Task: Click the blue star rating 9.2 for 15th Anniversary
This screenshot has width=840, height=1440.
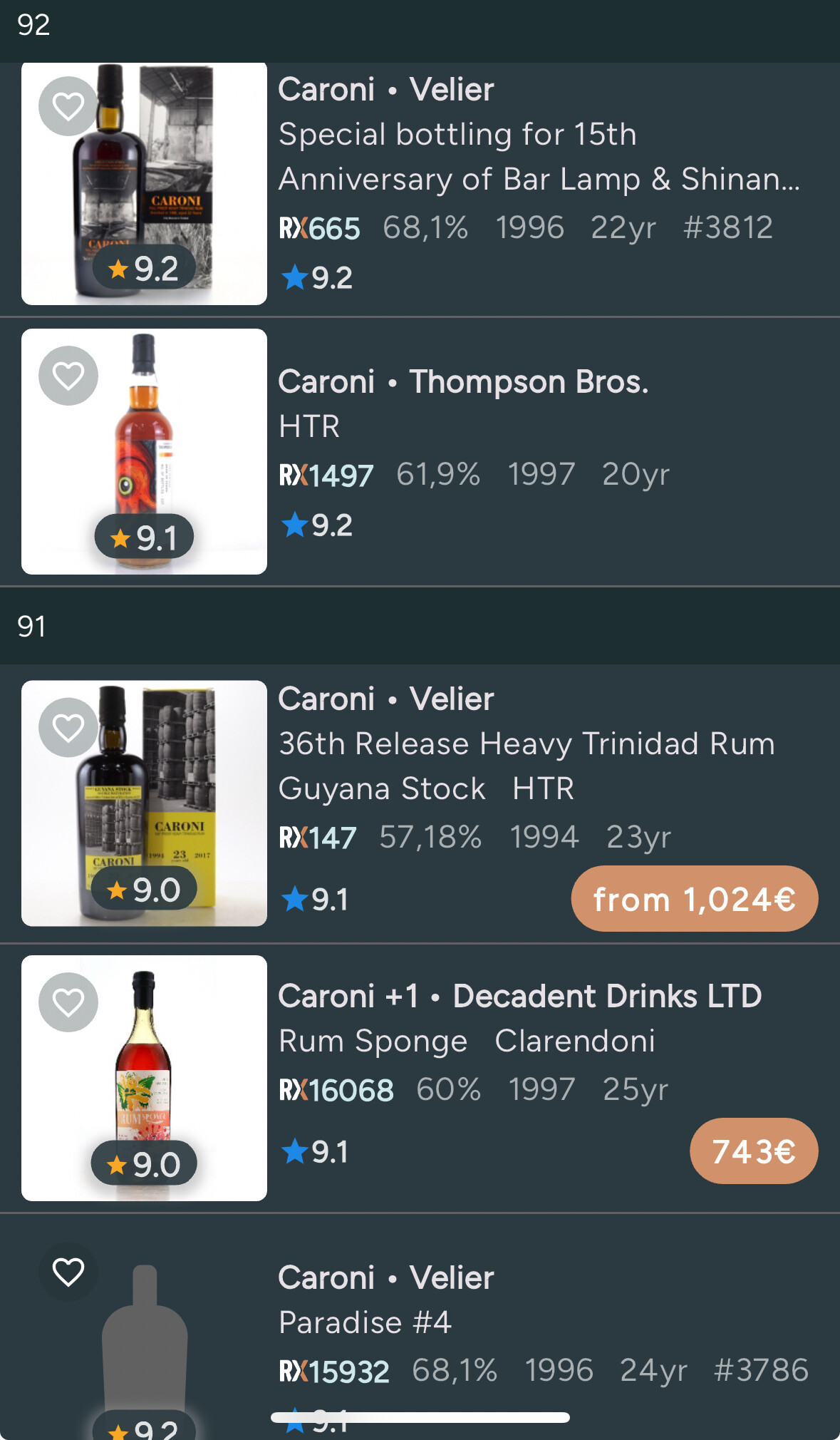Action: 317,277
